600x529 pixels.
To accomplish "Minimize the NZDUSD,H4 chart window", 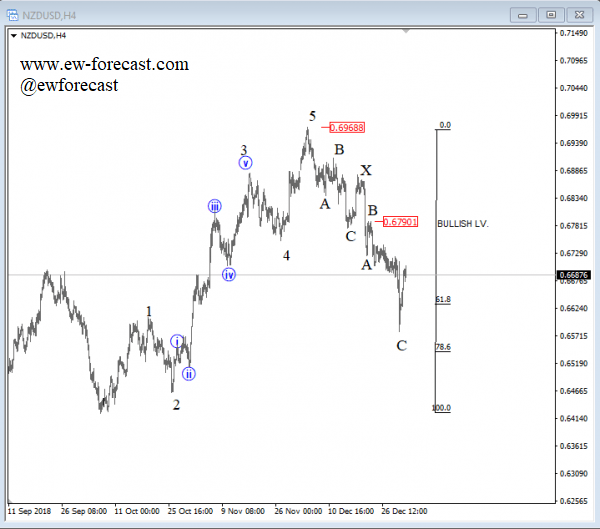I will coord(523,15).
